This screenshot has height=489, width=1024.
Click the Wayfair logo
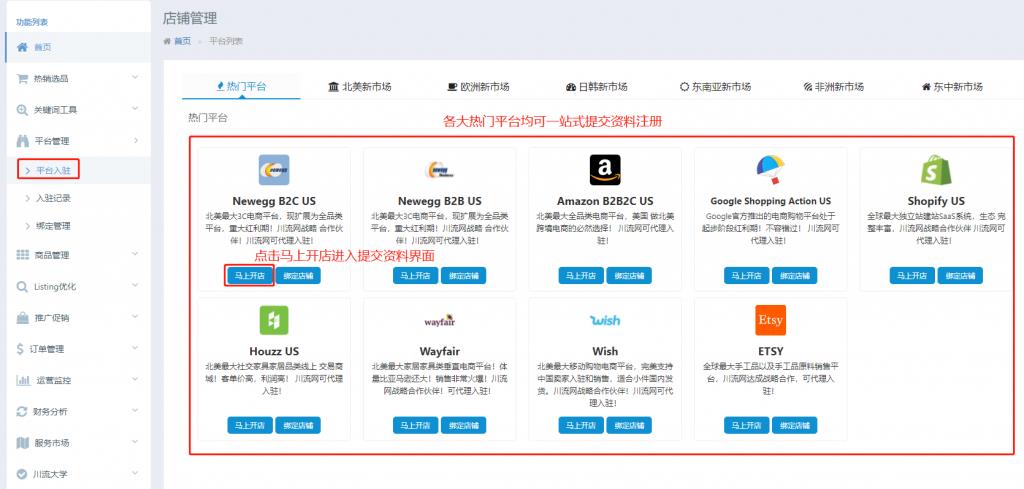click(439, 321)
